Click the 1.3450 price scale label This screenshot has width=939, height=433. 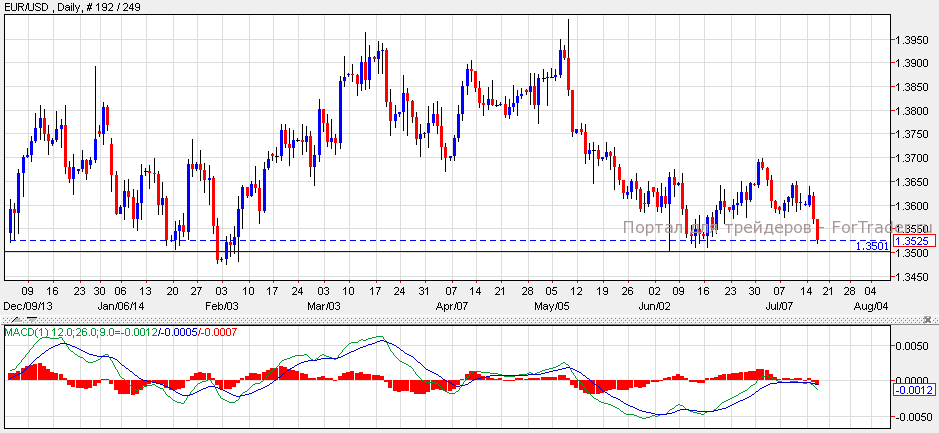tap(913, 277)
